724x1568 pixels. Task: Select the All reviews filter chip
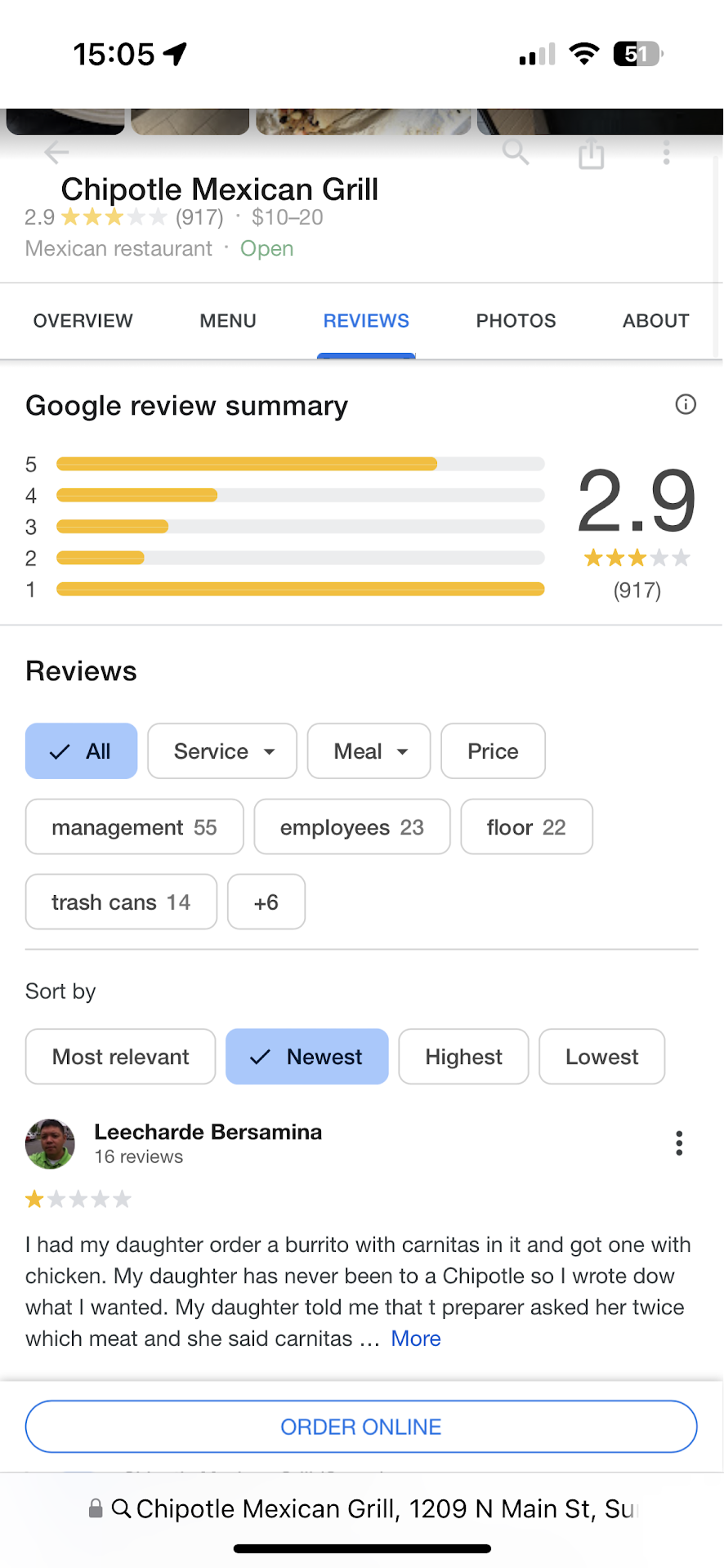pos(81,751)
